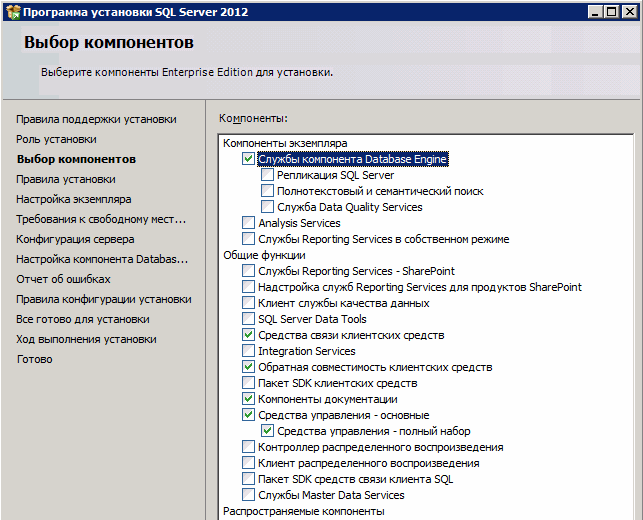Check SQL Server Data Tools checkbox
The width and height of the screenshot is (643, 520).
click(248, 319)
